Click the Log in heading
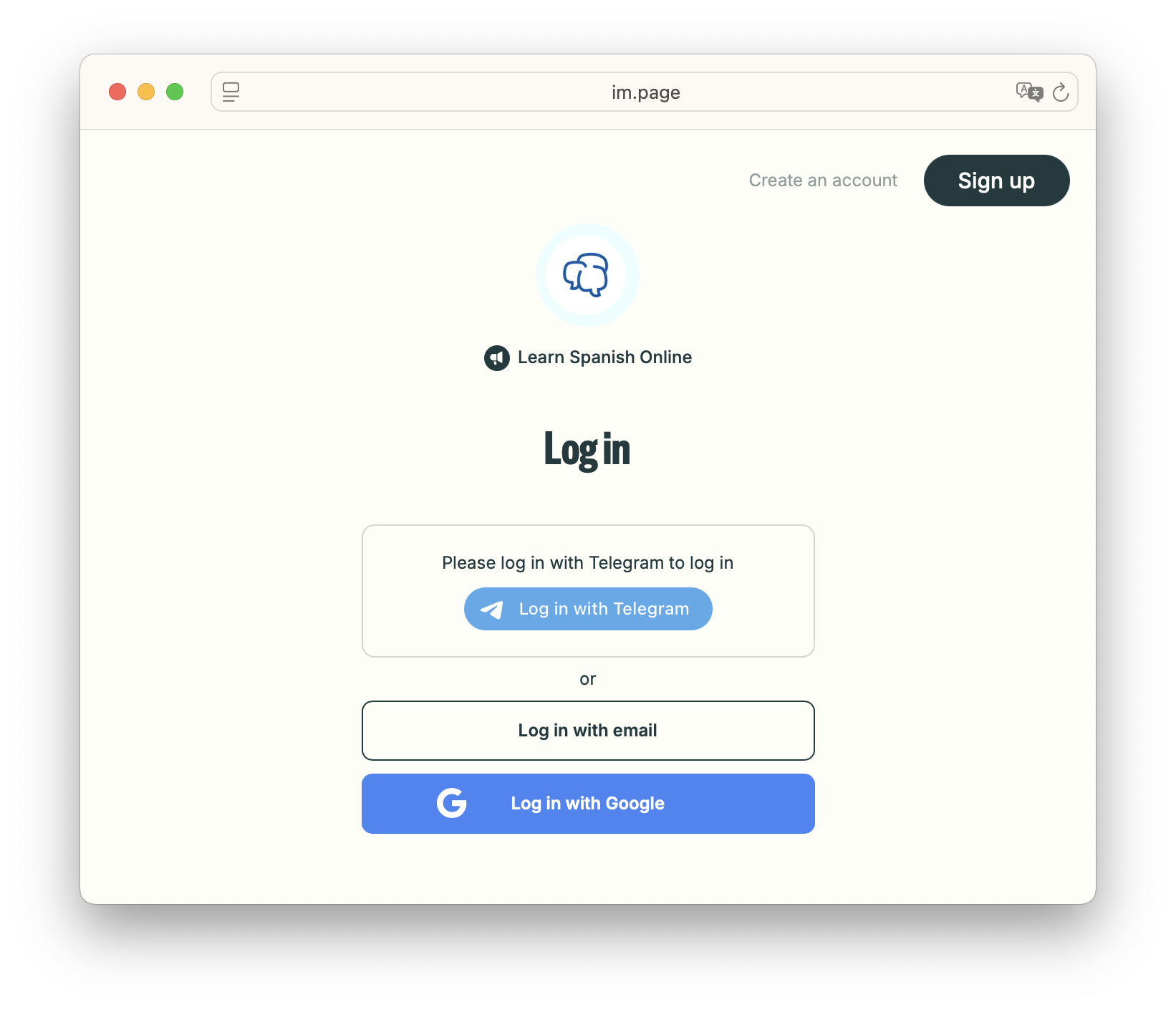Image resolution: width=1176 pixels, height=1010 pixels. tap(587, 450)
